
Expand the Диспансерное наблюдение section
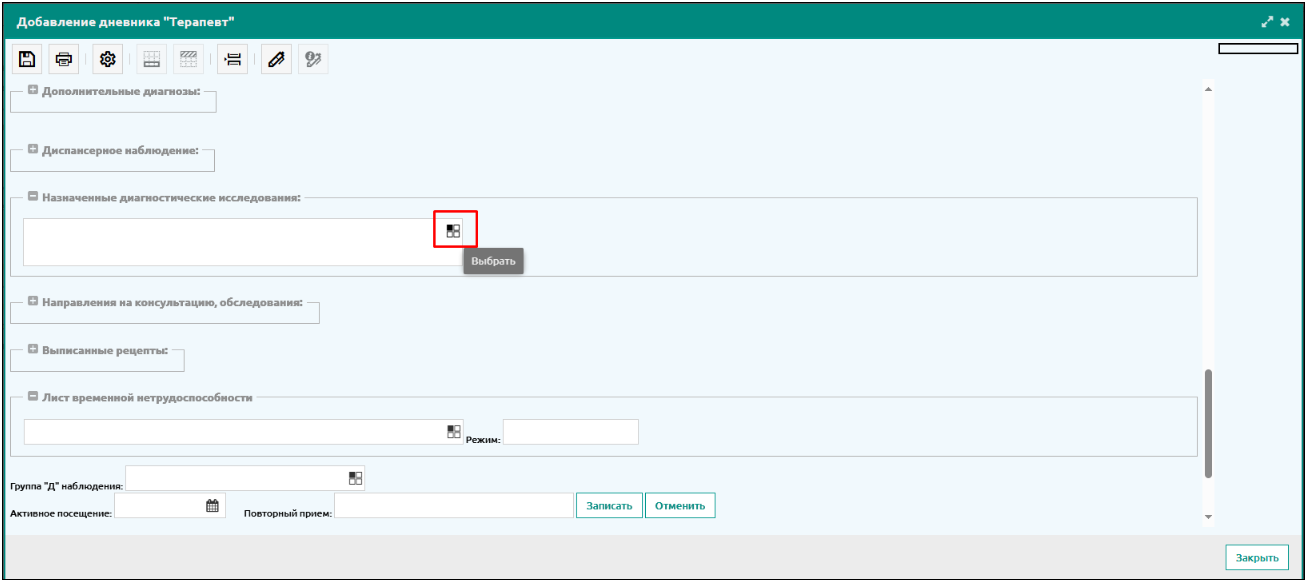click(33, 150)
